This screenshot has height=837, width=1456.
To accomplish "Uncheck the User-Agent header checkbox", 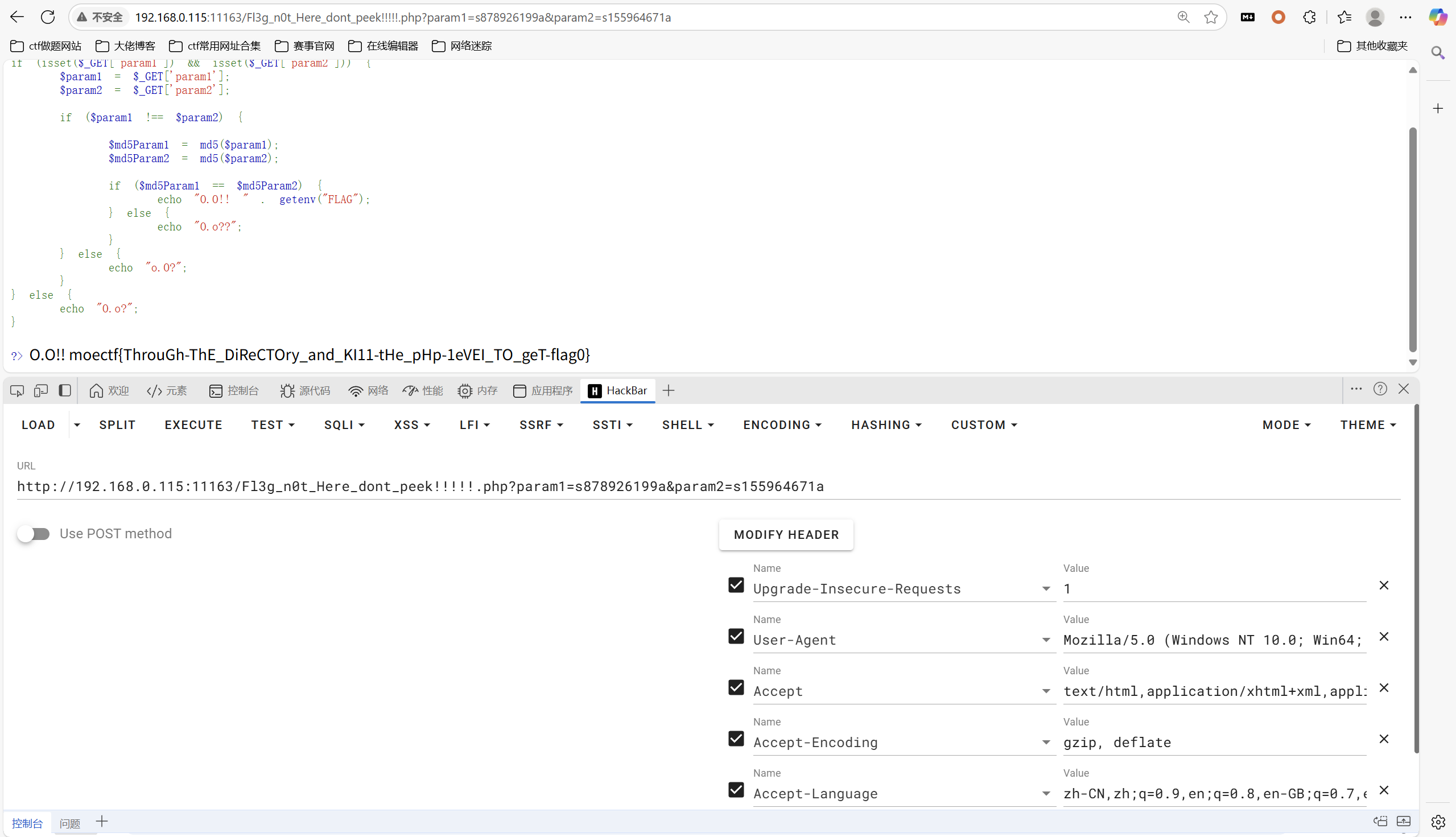I will click(x=736, y=636).
